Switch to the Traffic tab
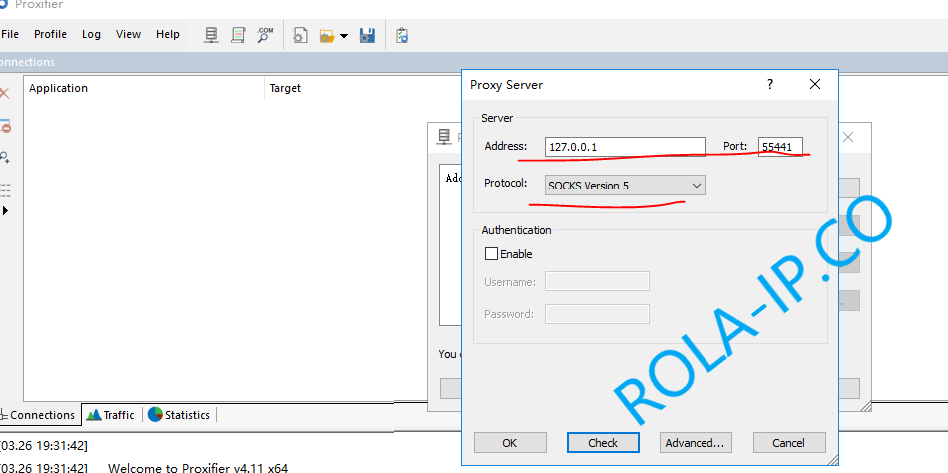The width and height of the screenshot is (948, 473). point(111,415)
